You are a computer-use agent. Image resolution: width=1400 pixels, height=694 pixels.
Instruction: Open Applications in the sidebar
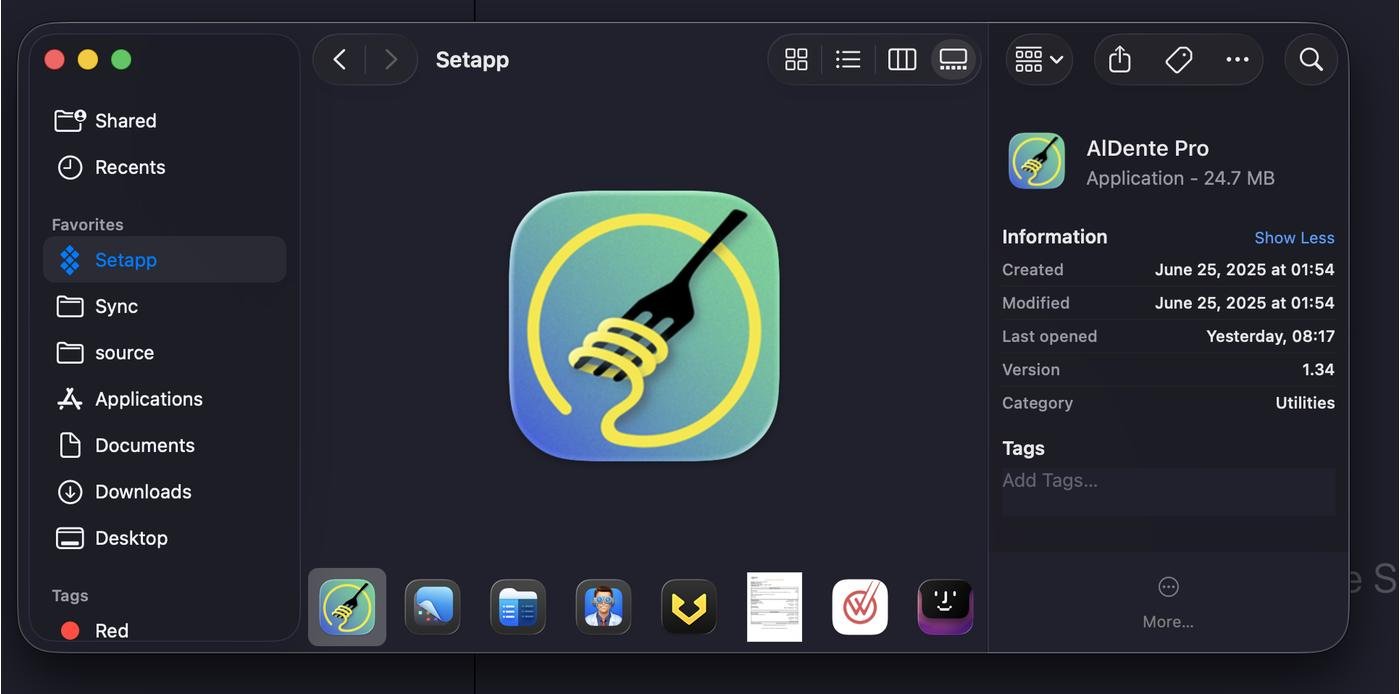tap(165, 399)
